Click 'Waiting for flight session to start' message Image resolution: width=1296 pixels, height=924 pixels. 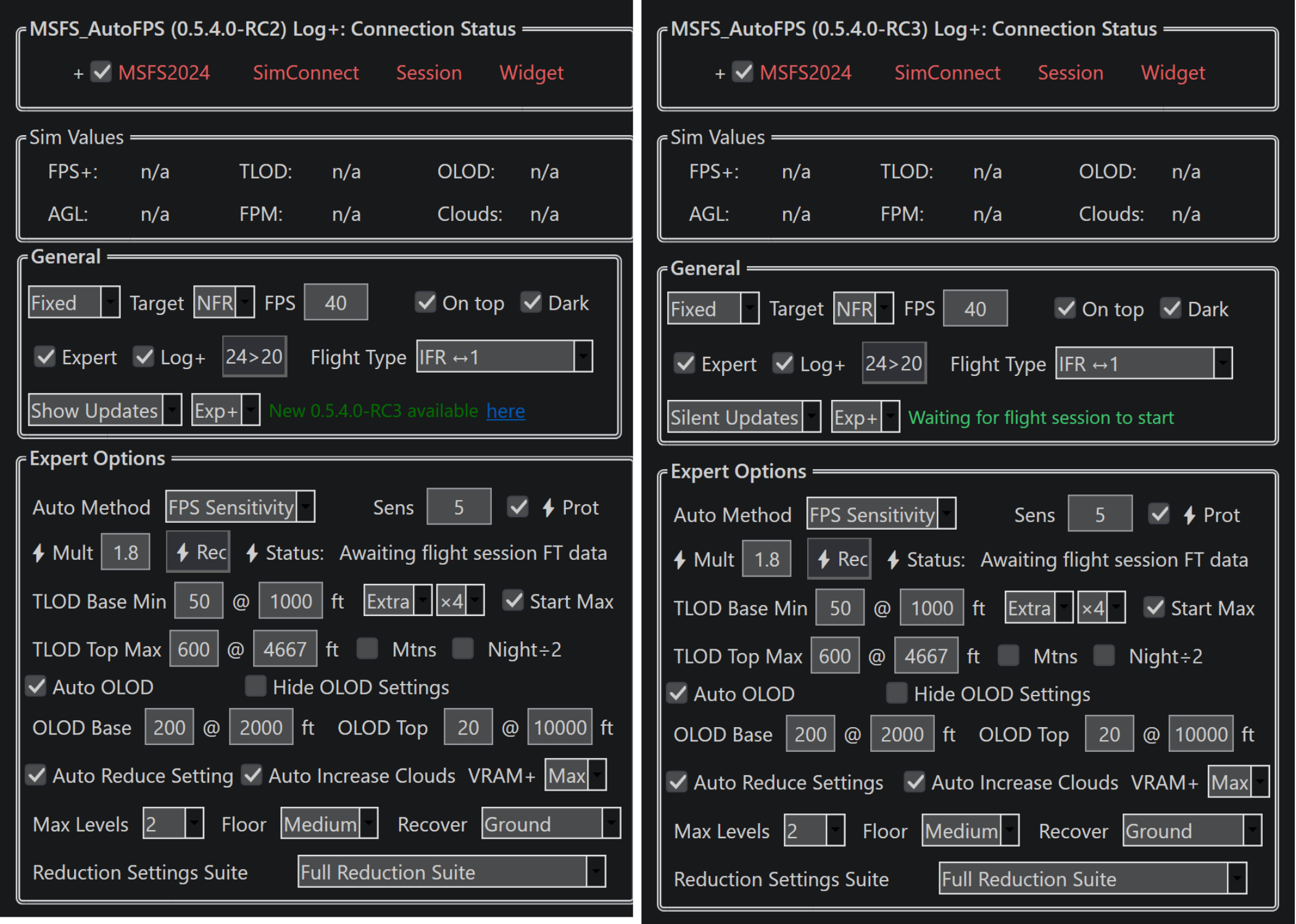coord(1041,417)
